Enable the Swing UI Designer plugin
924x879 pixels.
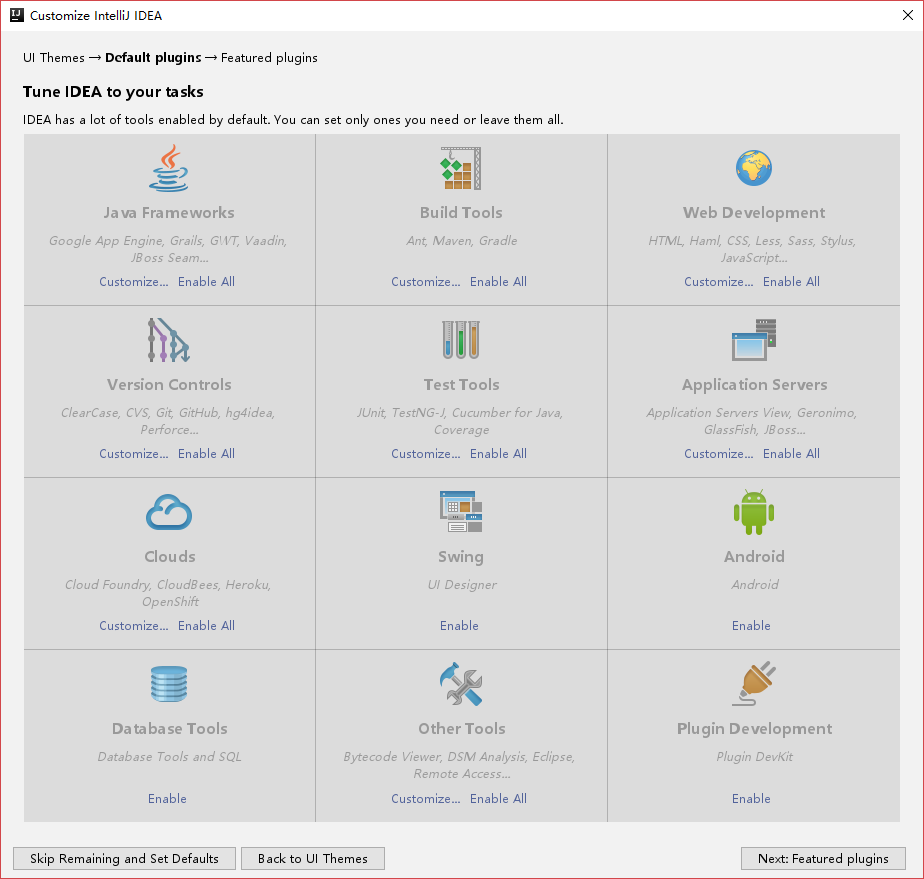pyautogui.click(x=459, y=626)
